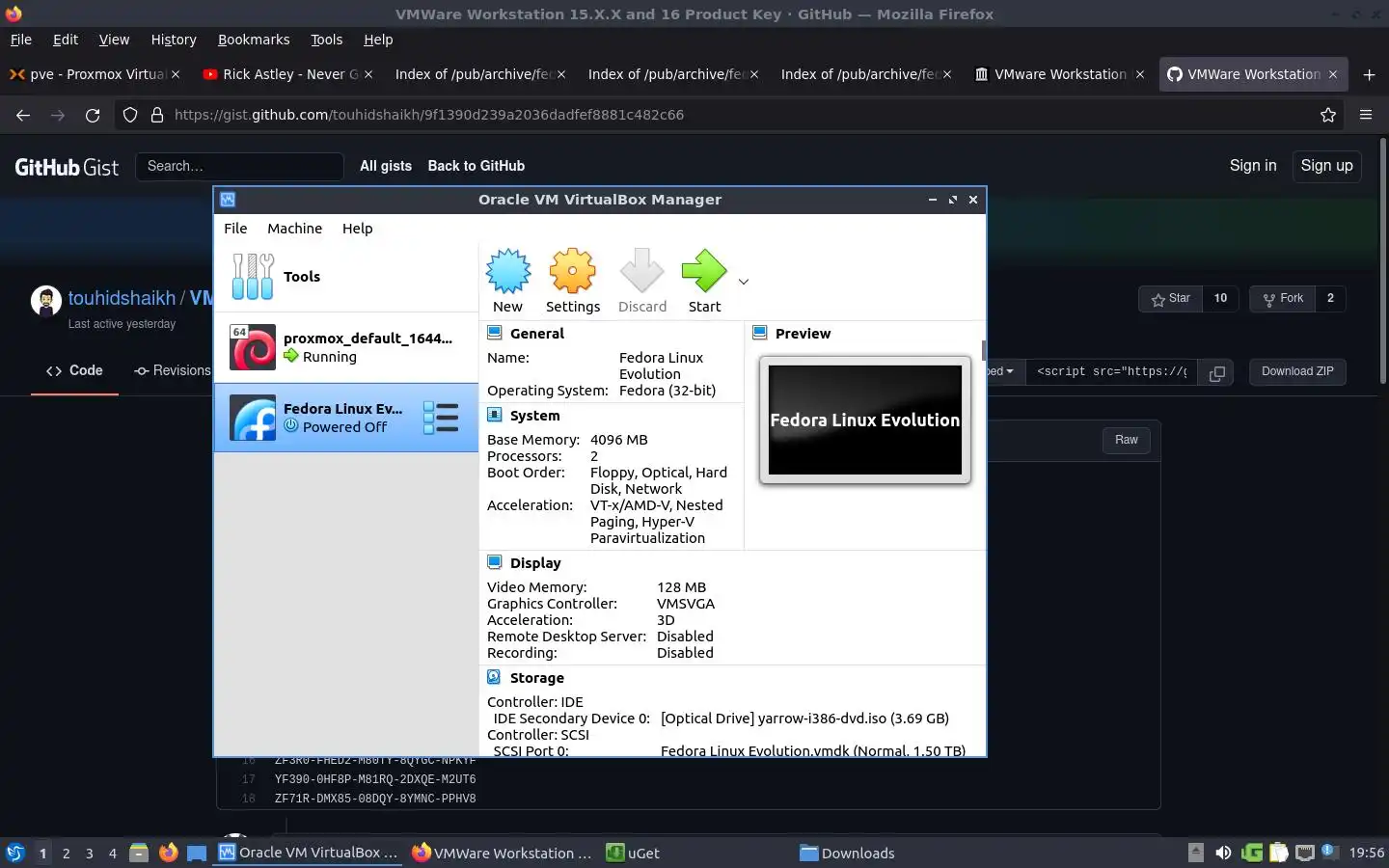Image resolution: width=1389 pixels, height=868 pixels.
Task: Click the GitHub Gist search field
Action: click(x=239, y=166)
